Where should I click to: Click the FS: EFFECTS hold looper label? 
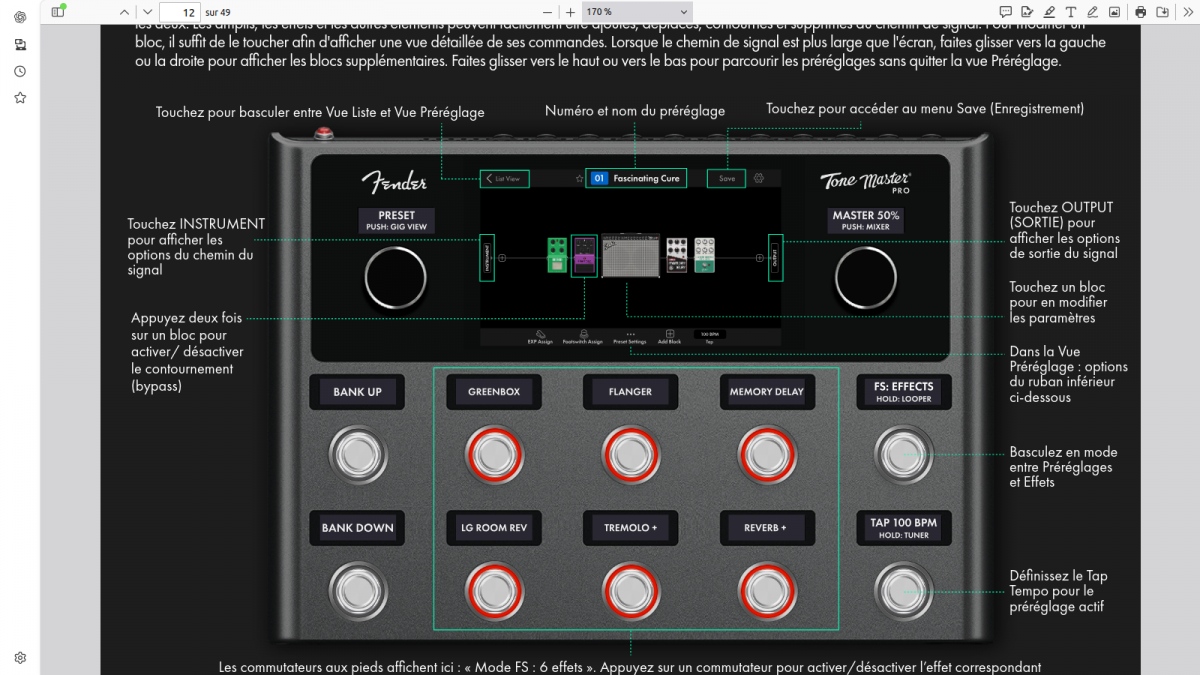pos(904,392)
